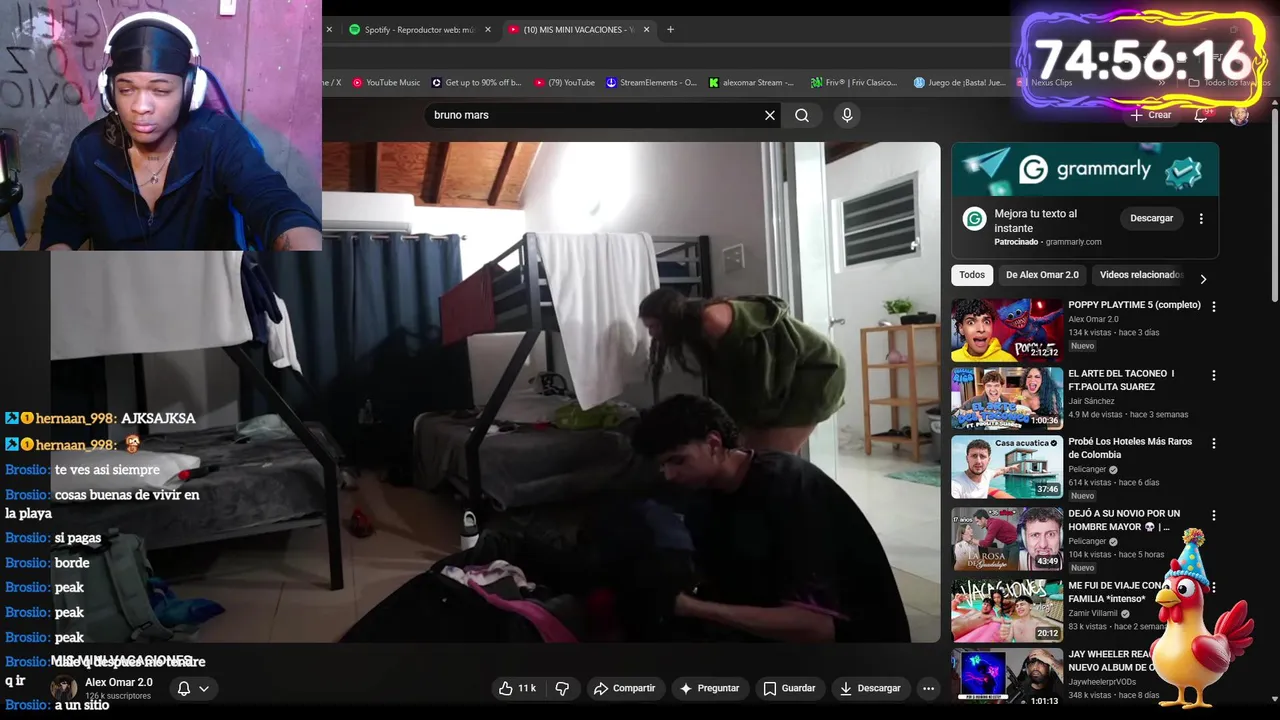Open Alex Omar 2.0 channel avatar
Viewport: 1280px width, 720px height.
click(64, 688)
